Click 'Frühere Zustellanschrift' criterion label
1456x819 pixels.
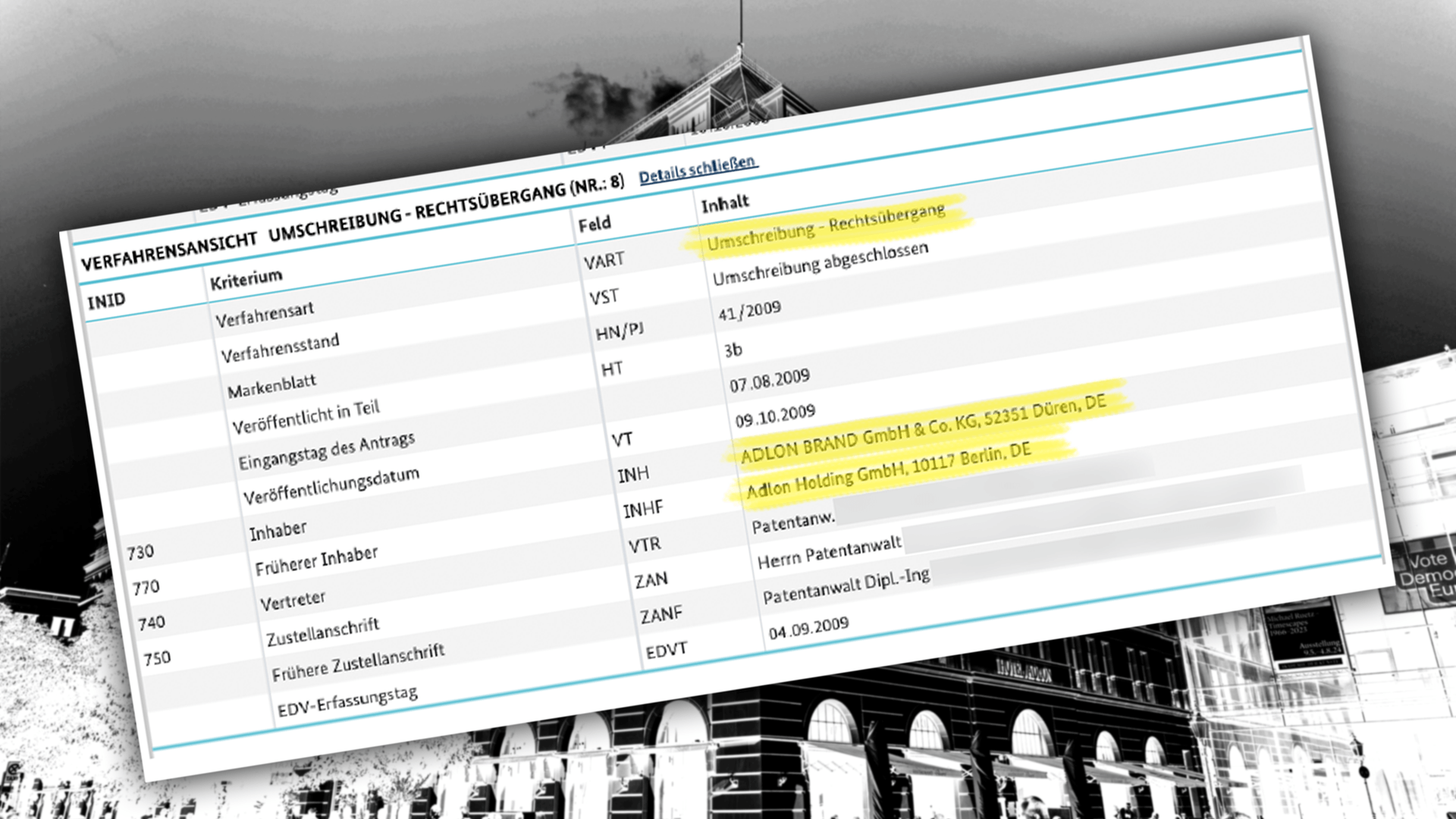coord(358,662)
